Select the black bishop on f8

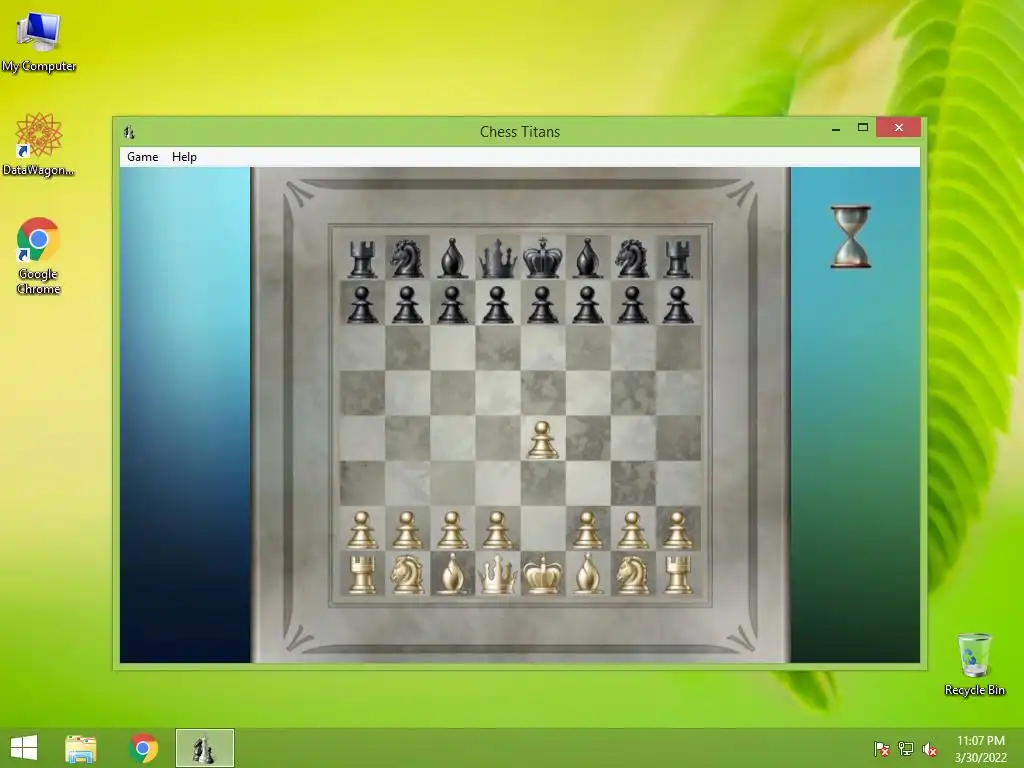coord(588,259)
